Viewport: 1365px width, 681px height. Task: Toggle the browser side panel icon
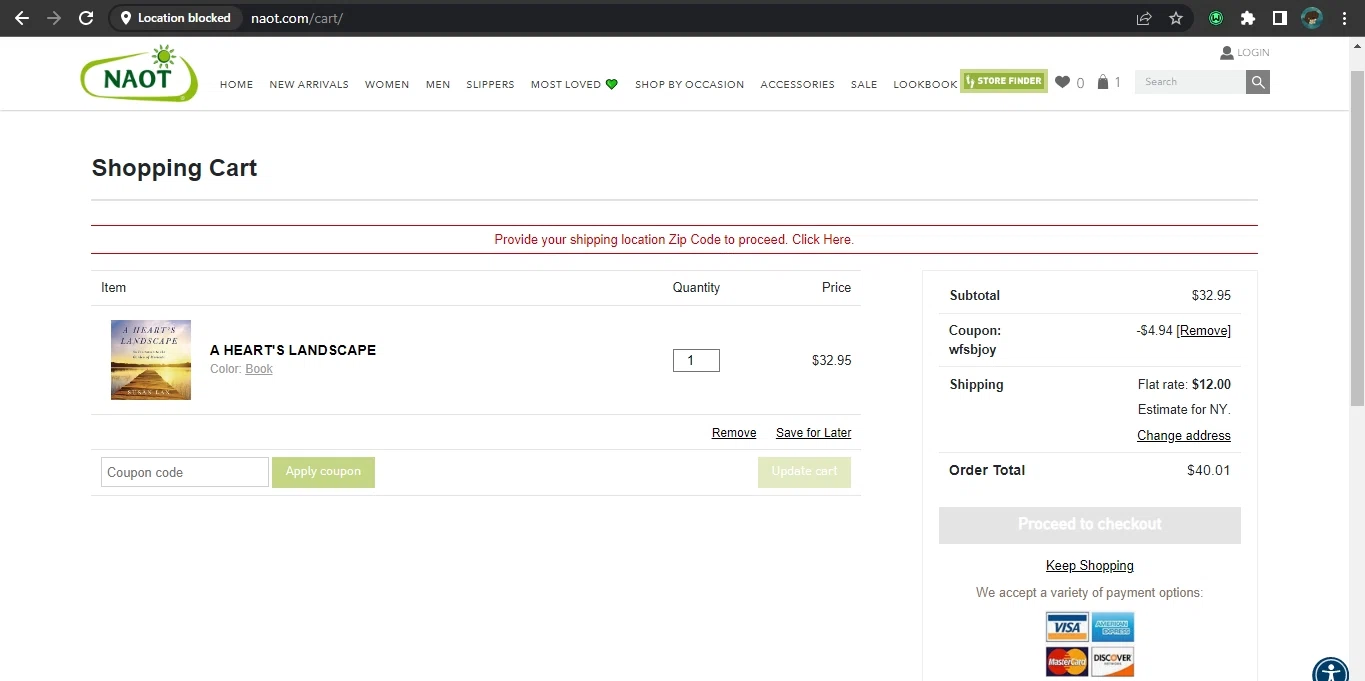tap(1279, 18)
